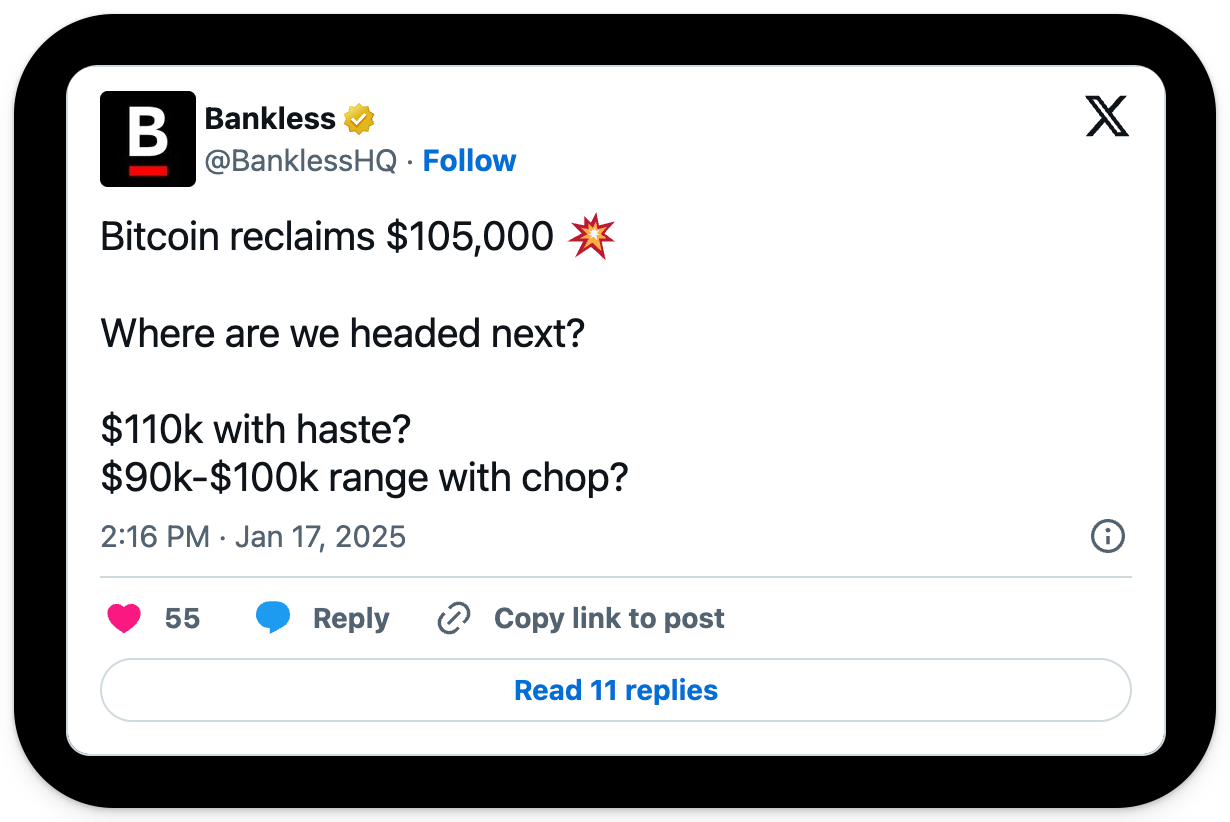Click the like count 55
The height and width of the screenshot is (822, 1230).
[182, 619]
